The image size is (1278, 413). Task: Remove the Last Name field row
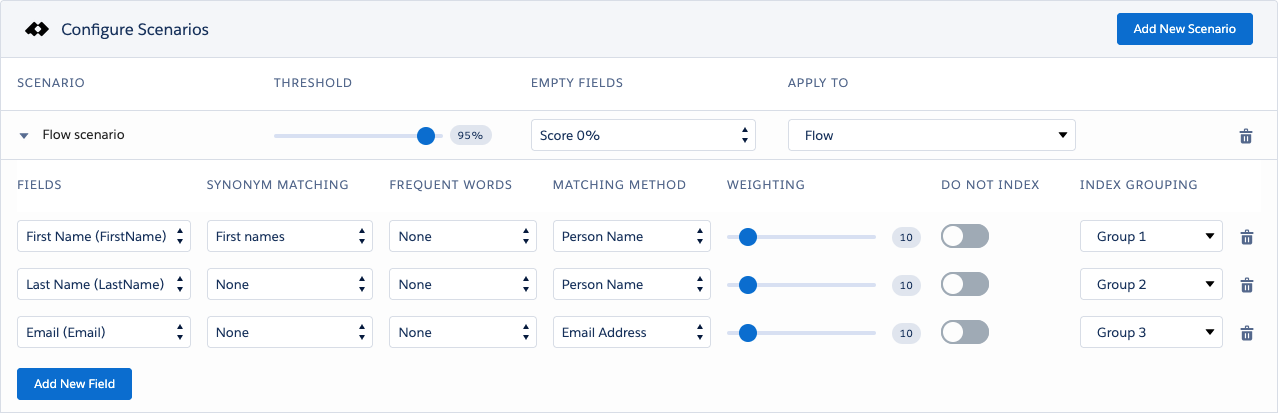pyautogui.click(x=1246, y=285)
